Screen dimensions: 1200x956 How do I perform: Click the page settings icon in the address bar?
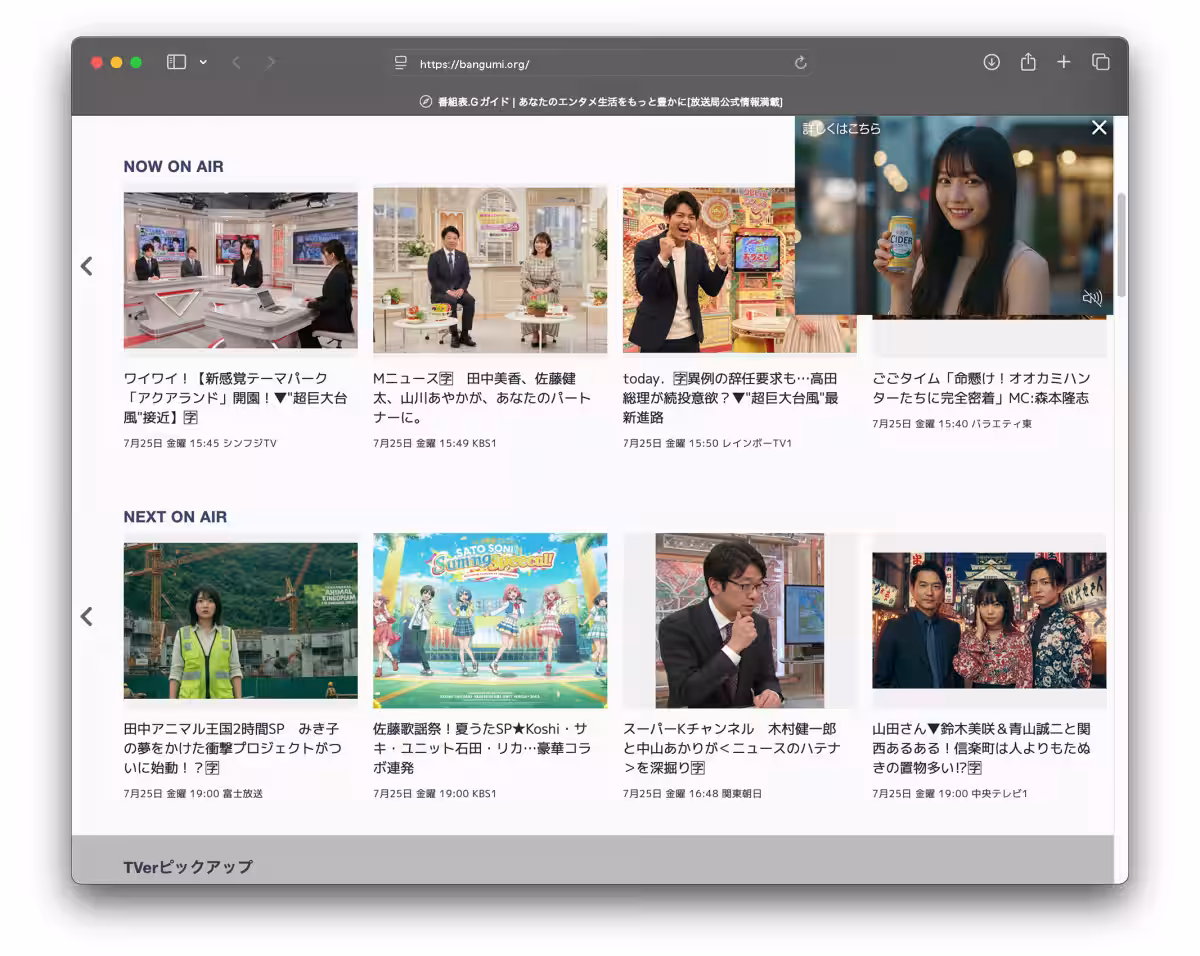point(401,63)
